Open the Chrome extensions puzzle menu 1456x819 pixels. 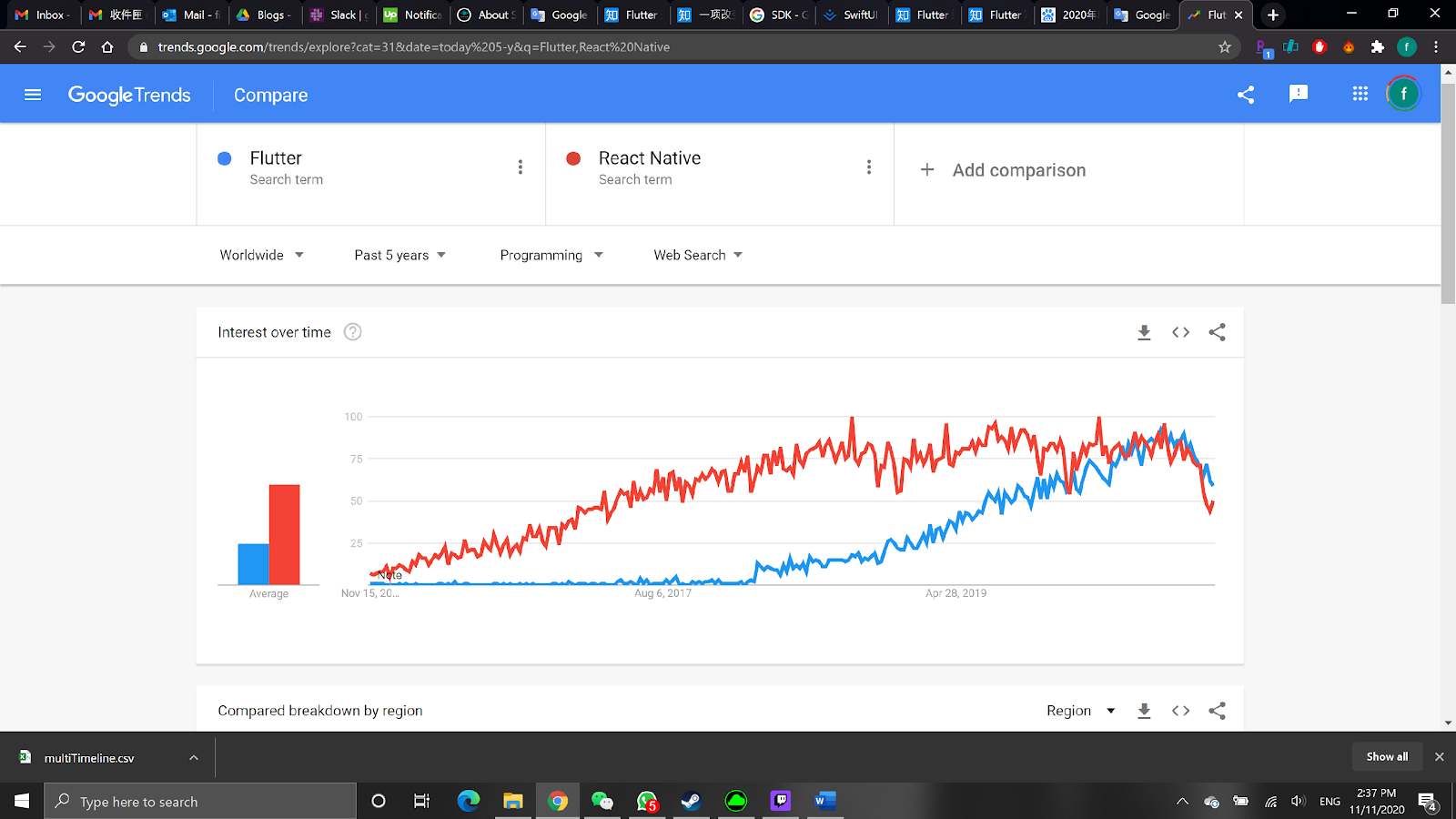[x=1378, y=47]
